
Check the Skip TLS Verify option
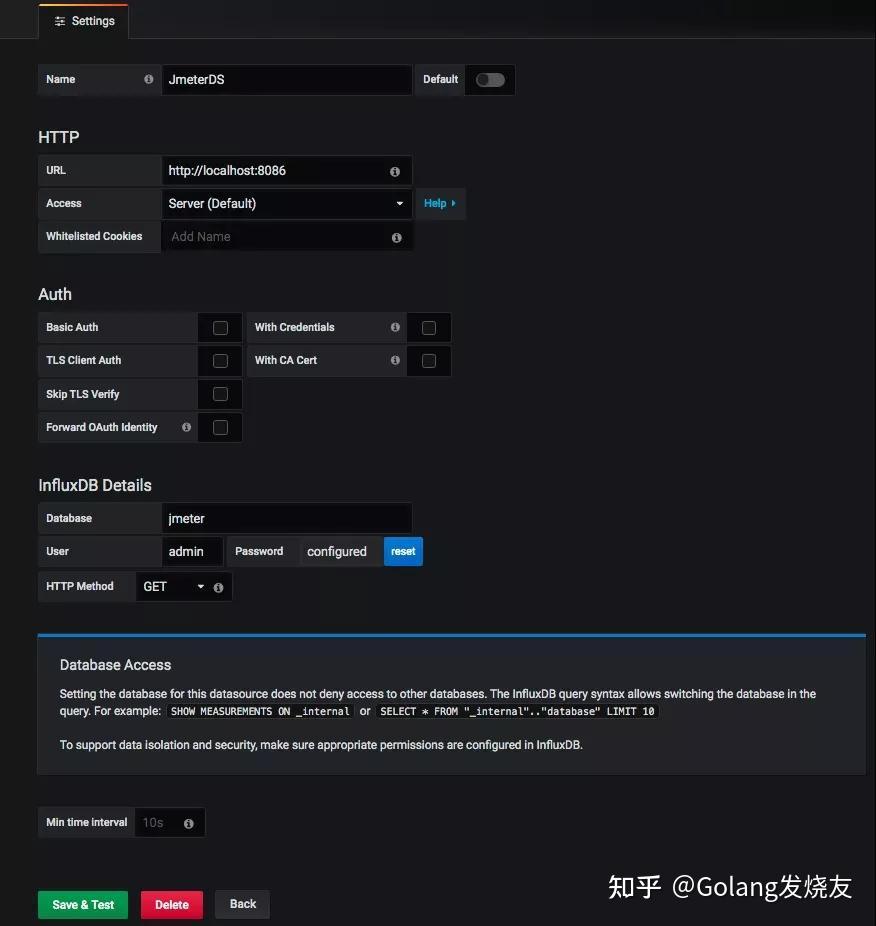[x=220, y=394]
